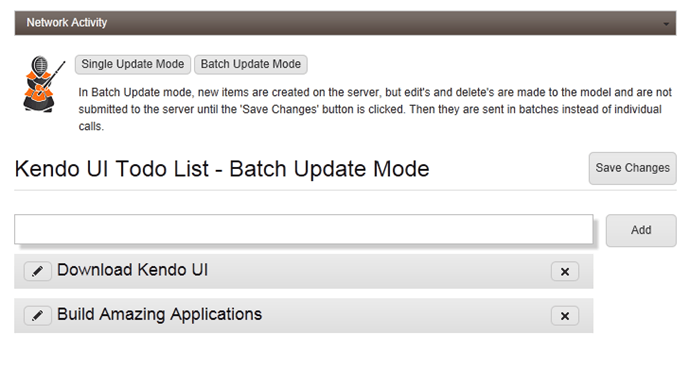This screenshot has width=690, height=368.
Task: Edit the Build Amazing Applications item
Action: coord(37,316)
